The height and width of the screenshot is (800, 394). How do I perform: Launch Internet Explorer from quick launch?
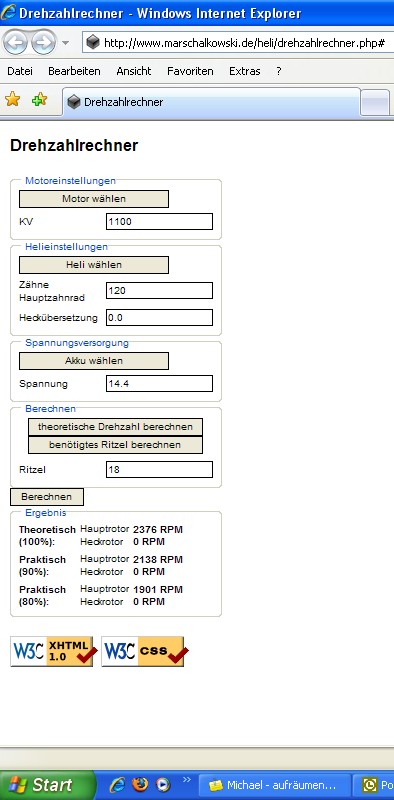pos(118,784)
